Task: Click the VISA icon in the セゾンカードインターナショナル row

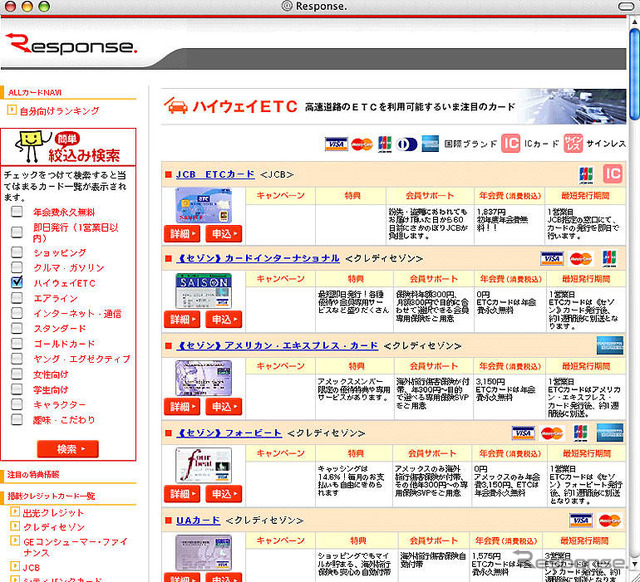Action: coord(552,258)
